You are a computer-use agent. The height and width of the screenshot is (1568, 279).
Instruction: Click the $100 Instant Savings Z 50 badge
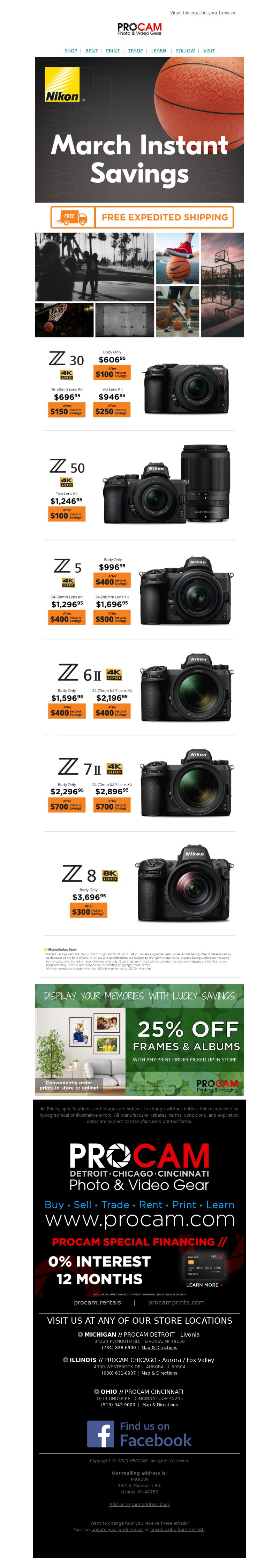(x=67, y=514)
